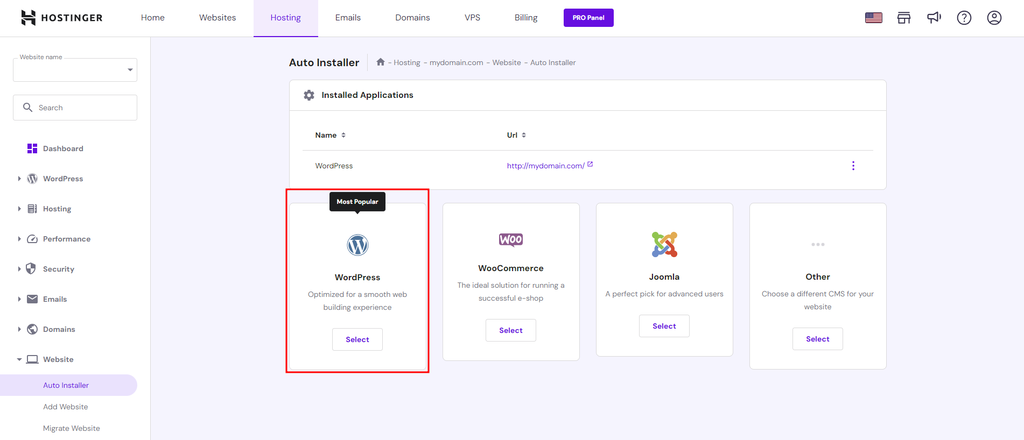Screen dimensions: 1024x440
Task: Open the help question mark icon
Action: tap(964, 18)
